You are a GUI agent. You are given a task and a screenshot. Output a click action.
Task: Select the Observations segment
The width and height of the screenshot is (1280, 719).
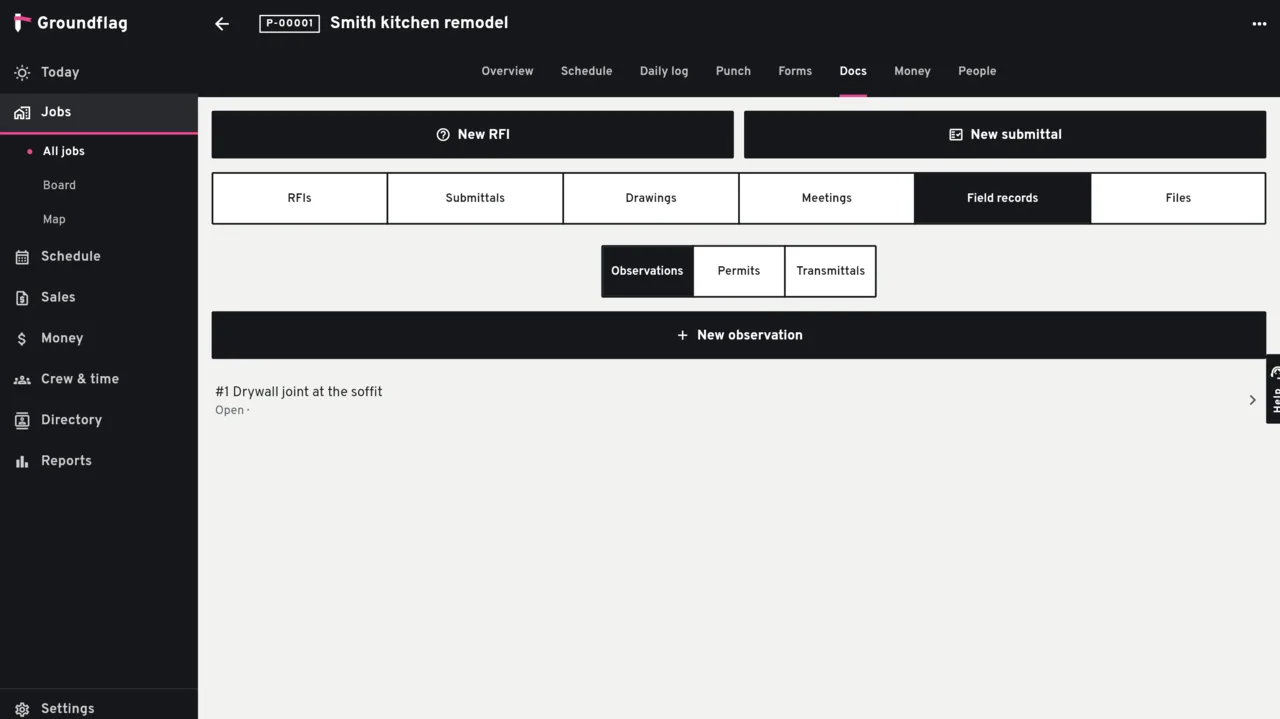click(647, 271)
